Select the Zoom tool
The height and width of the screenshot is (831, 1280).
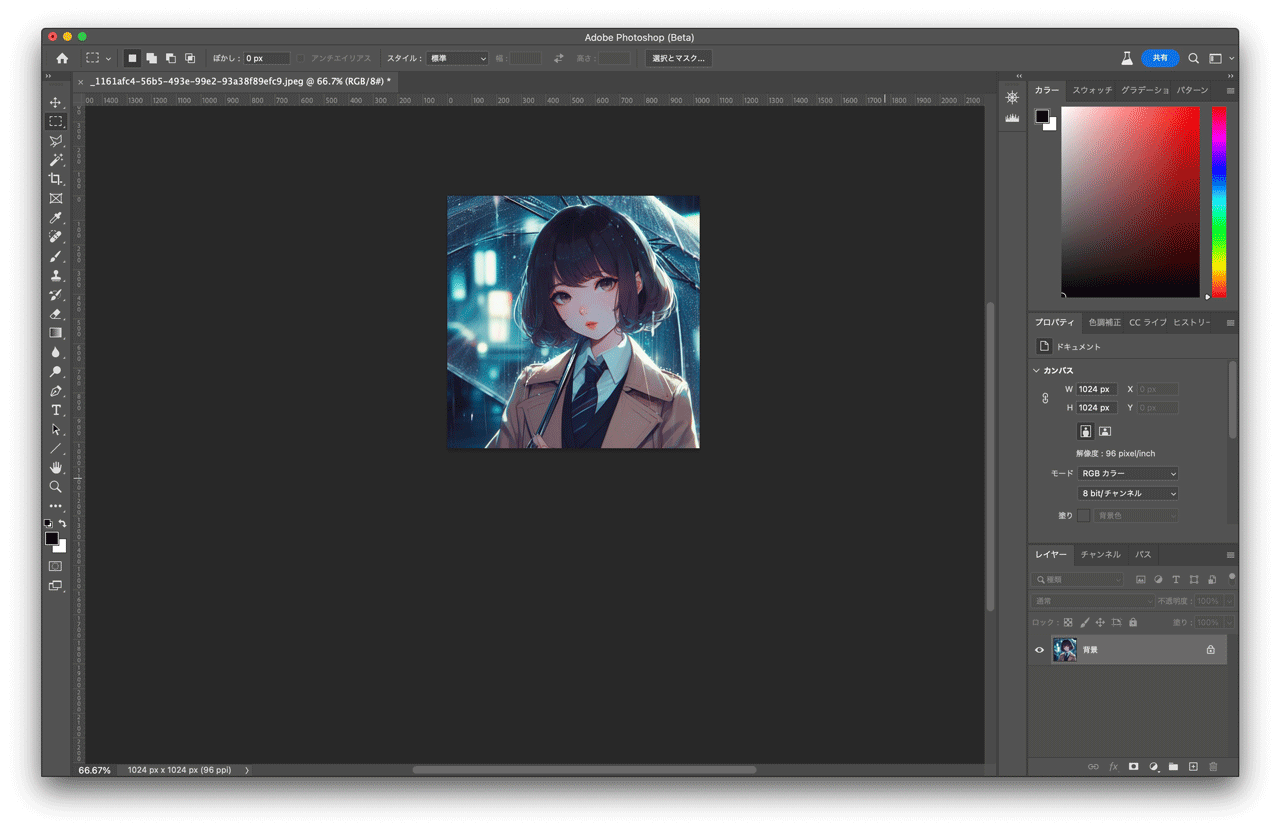(x=56, y=486)
